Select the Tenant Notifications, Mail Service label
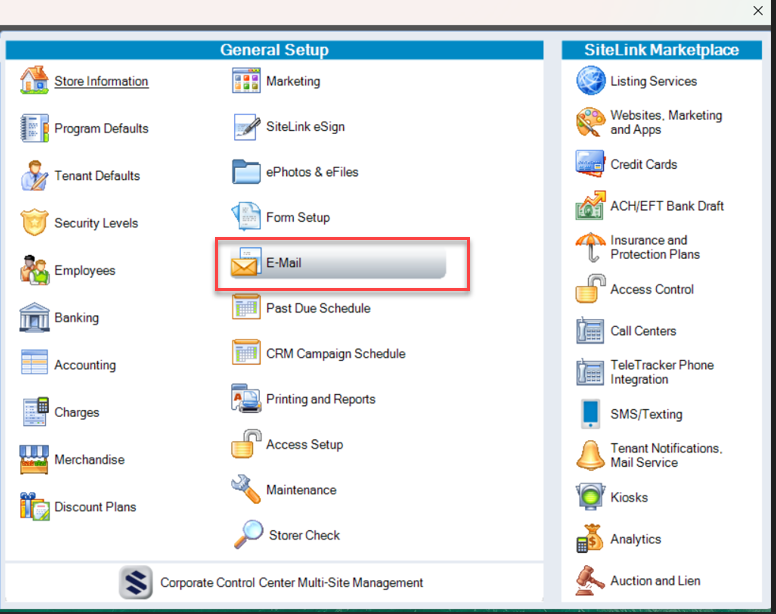 [x=666, y=455]
